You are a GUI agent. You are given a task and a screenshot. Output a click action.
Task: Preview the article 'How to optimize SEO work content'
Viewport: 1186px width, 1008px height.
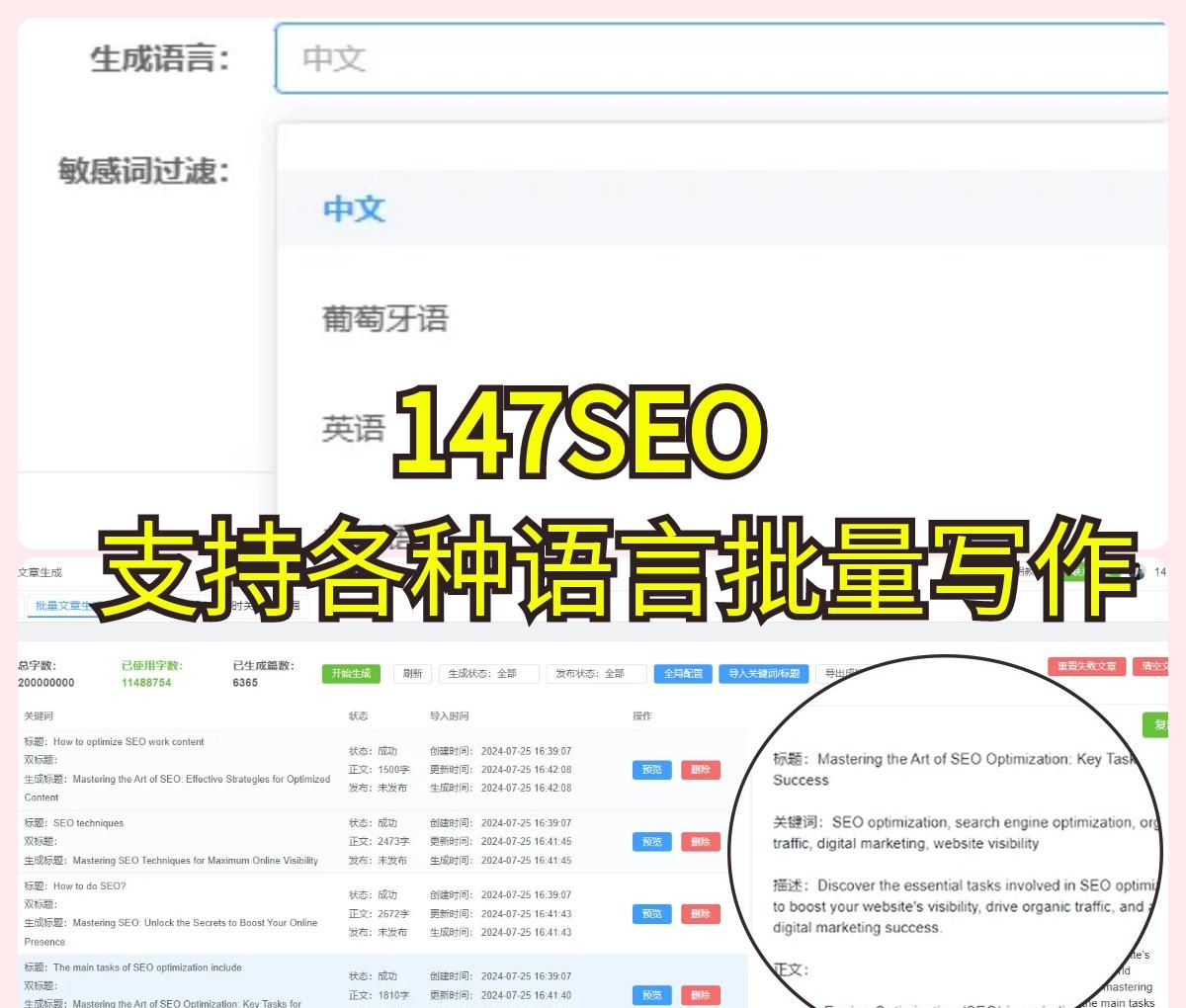[651, 770]
